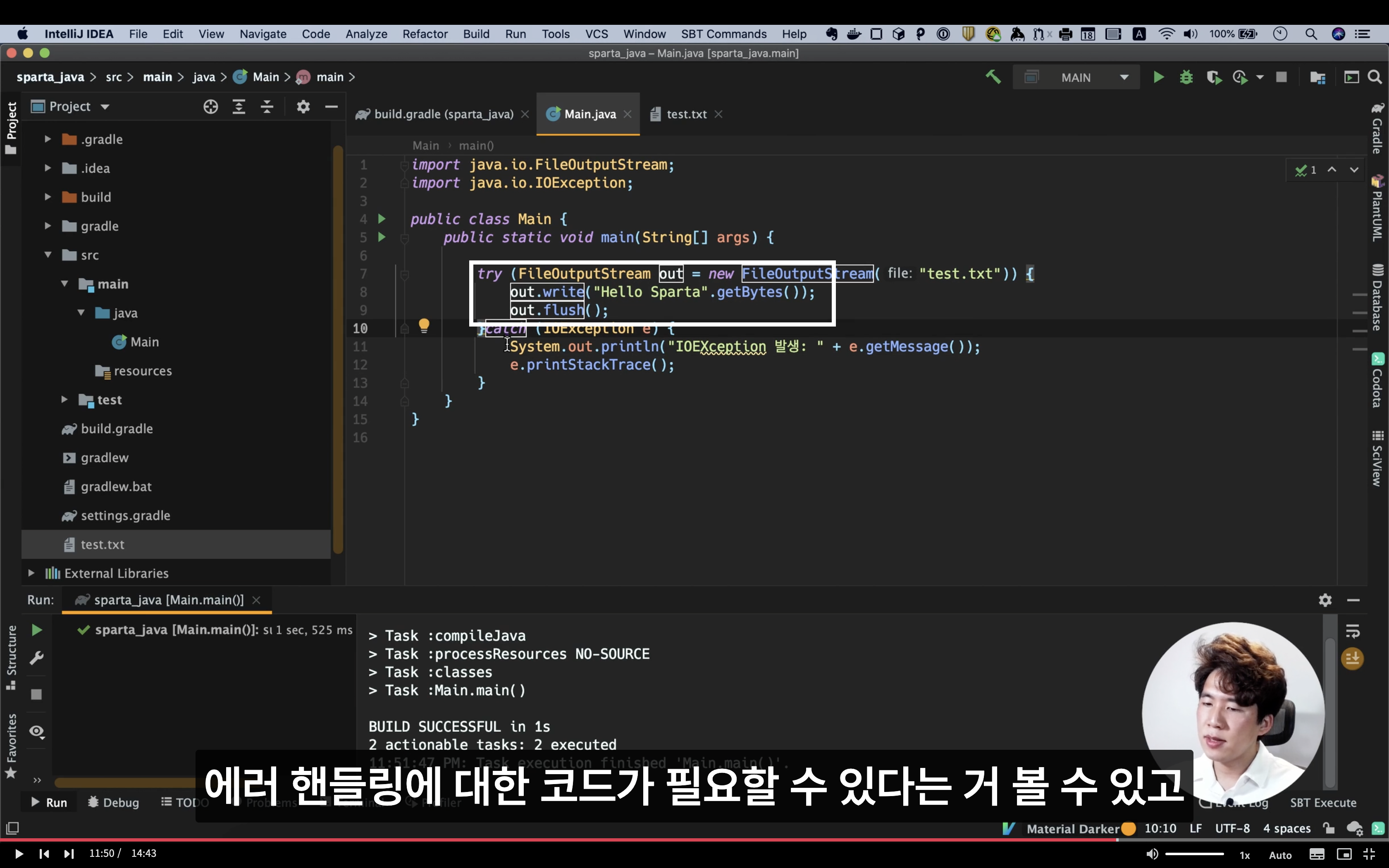The height and width of the screenshot is (868, 1389).
Task: Open the PlantUML side panel
Action: pyautogui.click(x=1377, y=208)
